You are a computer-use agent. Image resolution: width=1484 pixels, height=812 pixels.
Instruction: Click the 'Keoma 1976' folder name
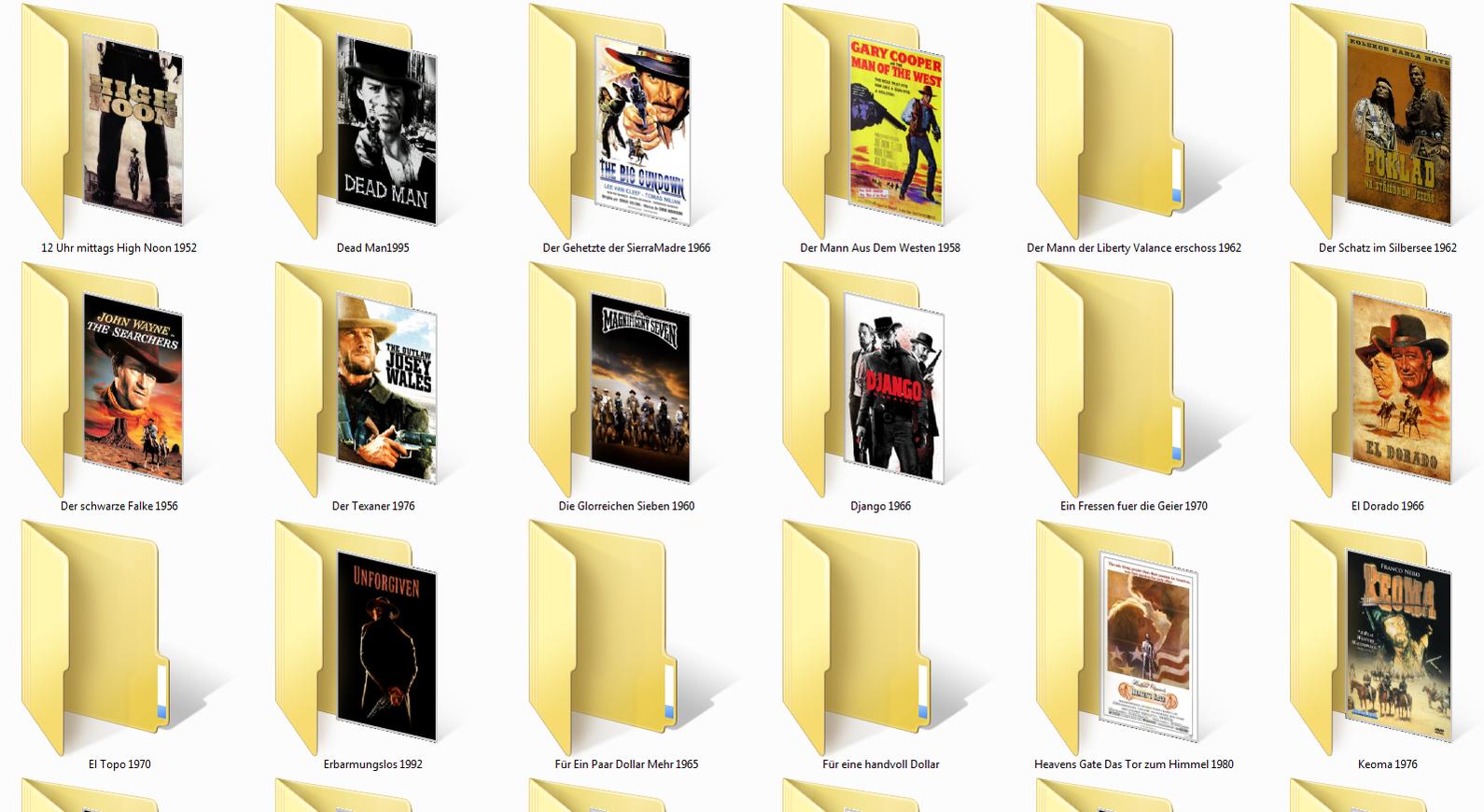pos(1388,764)
